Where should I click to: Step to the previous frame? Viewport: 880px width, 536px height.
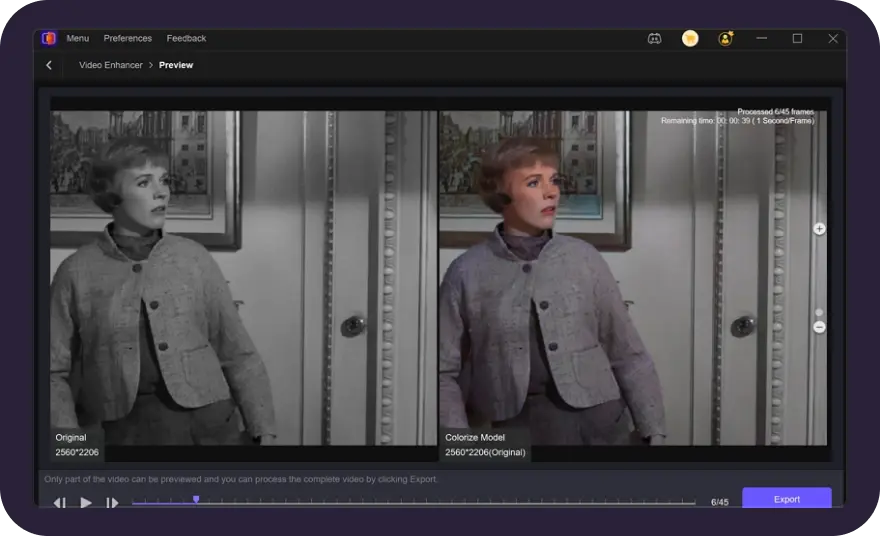point(60,502)
